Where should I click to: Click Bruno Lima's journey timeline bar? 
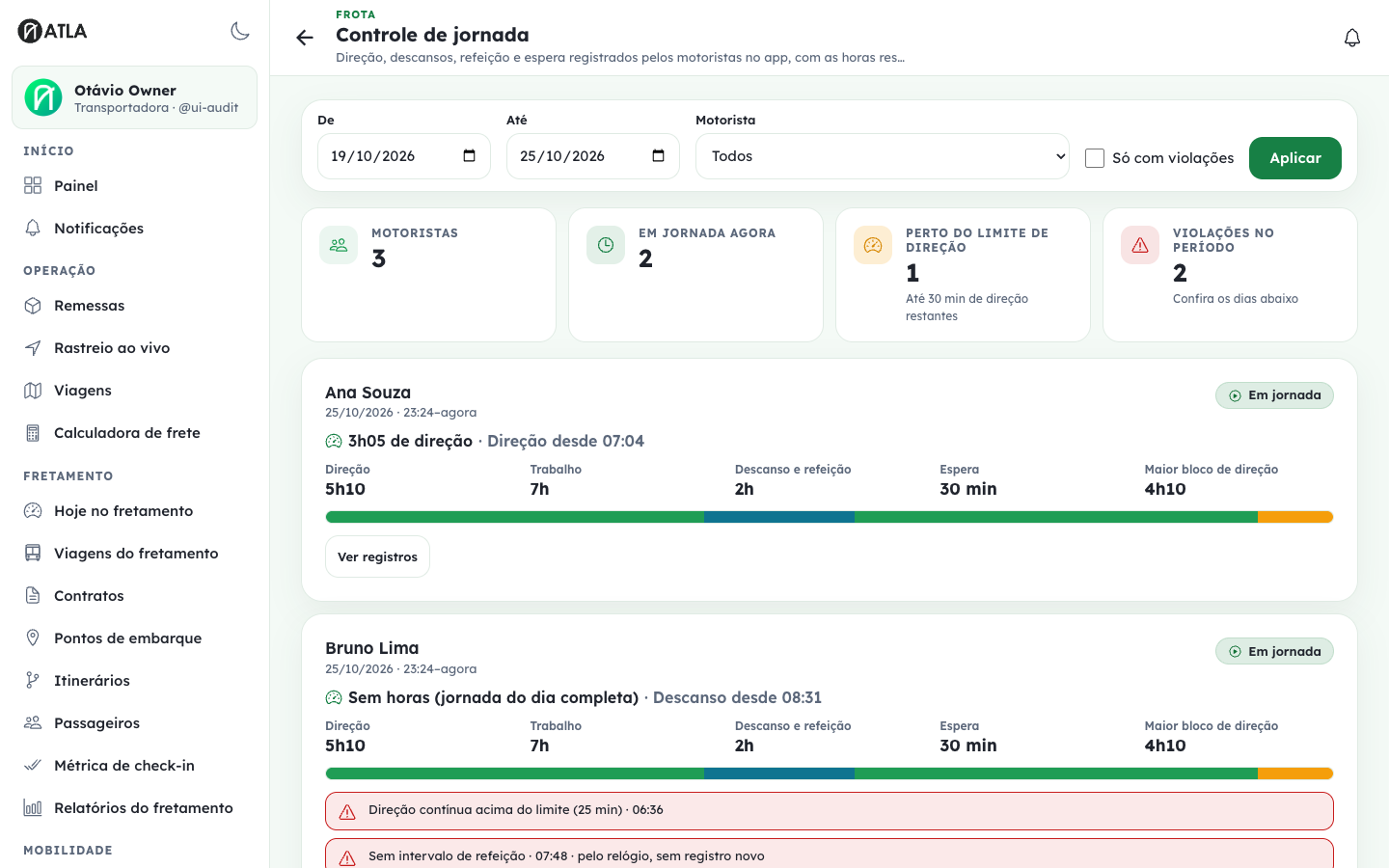pos(830,773)
